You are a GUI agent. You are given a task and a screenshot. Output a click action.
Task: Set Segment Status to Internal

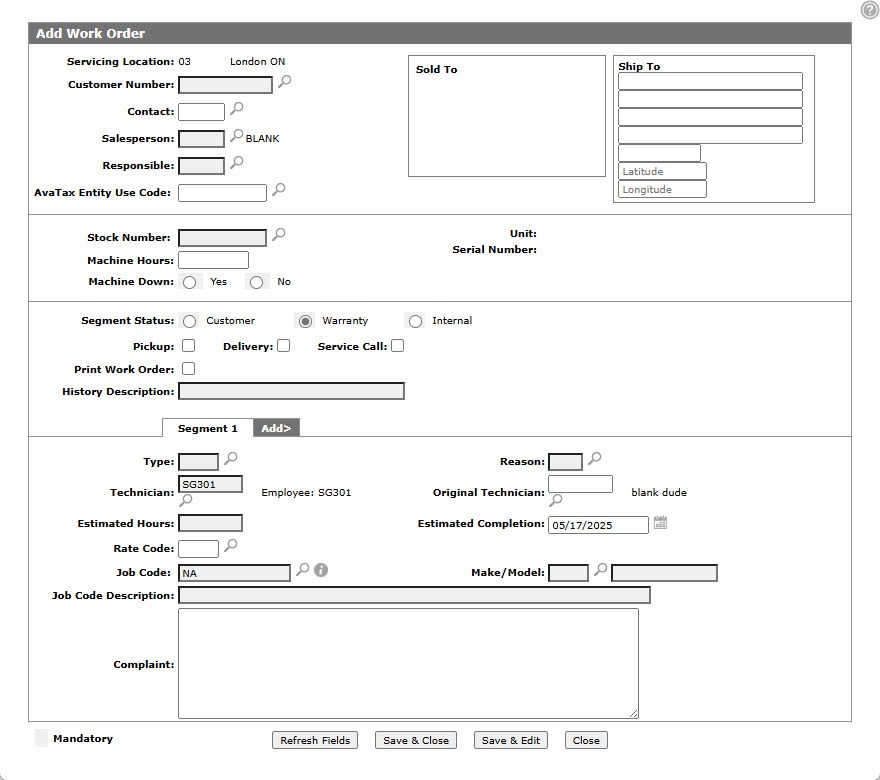tap(415, 321)
